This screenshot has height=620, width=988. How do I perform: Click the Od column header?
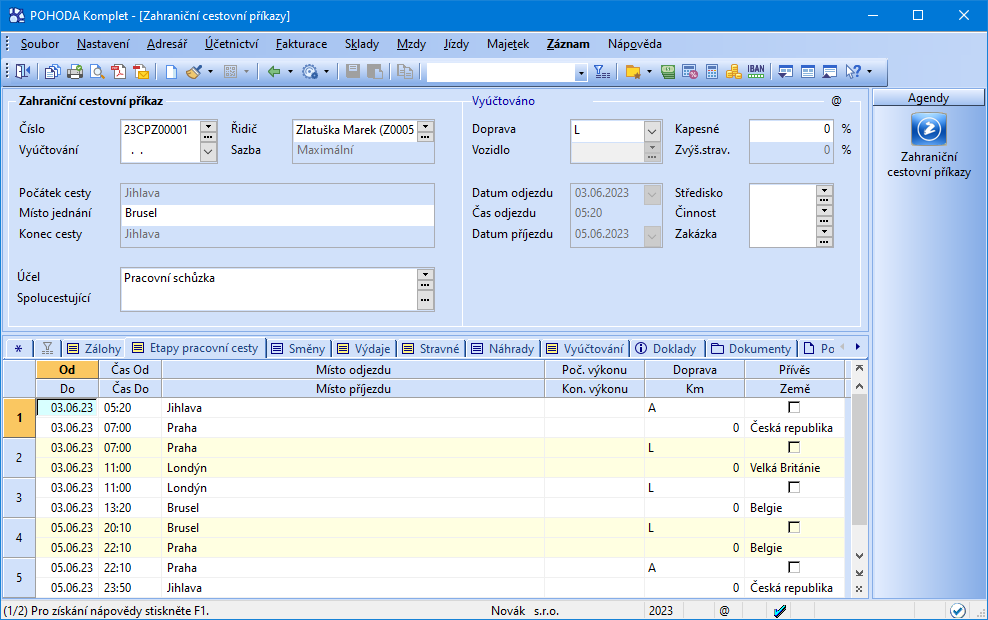pyautogui.click(x=67, y=370)
